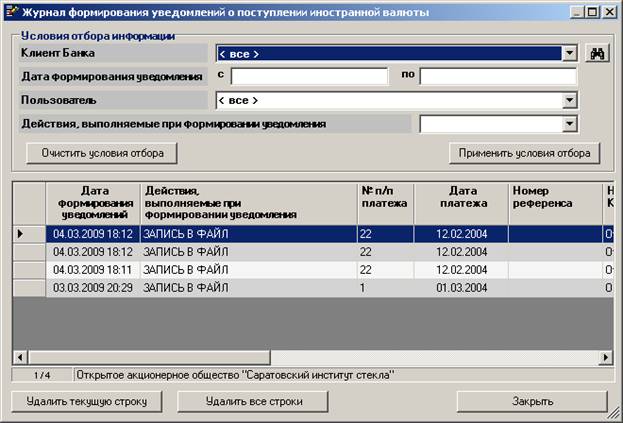
Task: Select the row dated 03.03.2009 20:29
Action: pos(90,288)
